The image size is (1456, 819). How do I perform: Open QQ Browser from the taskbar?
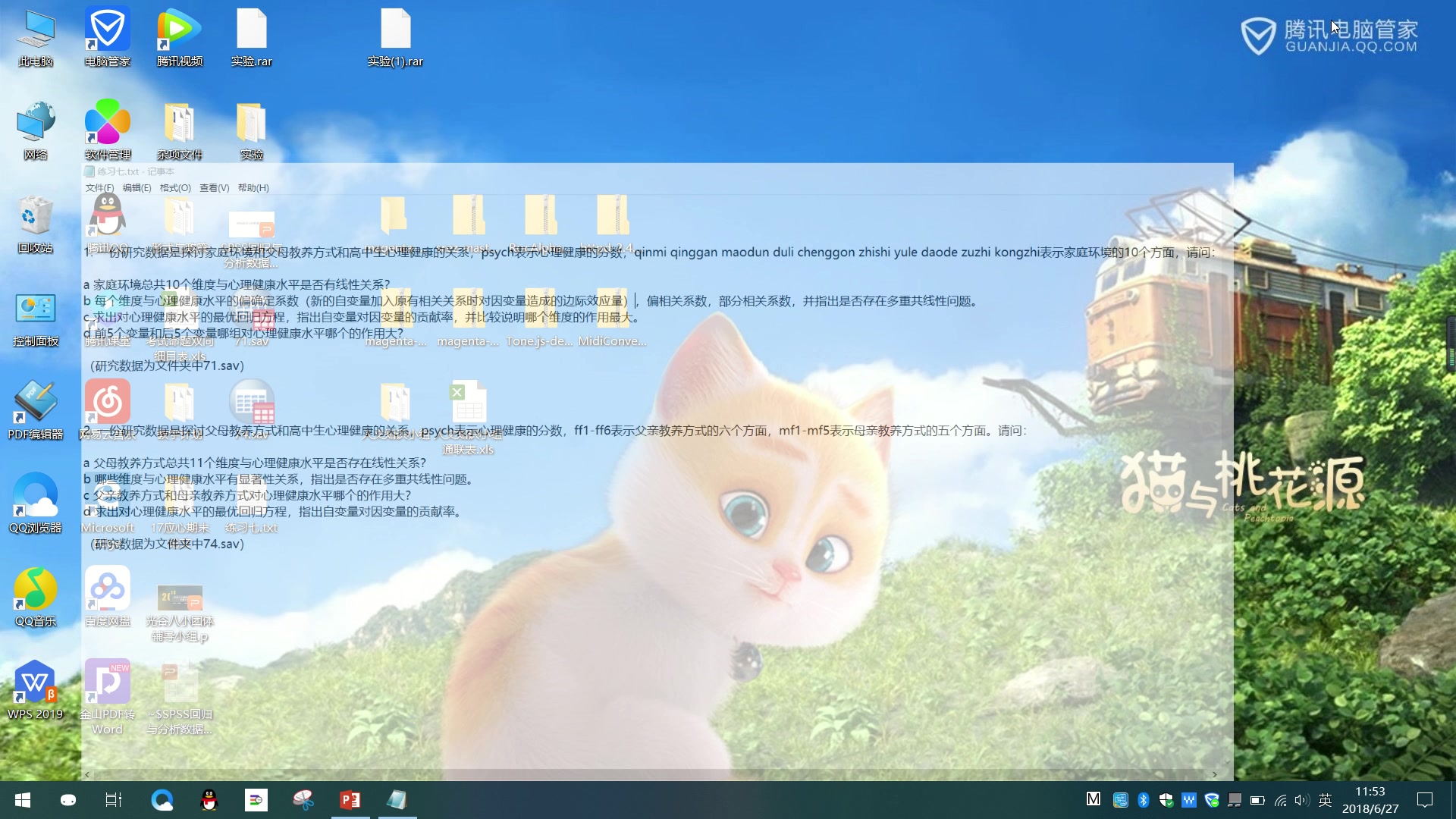162,800
